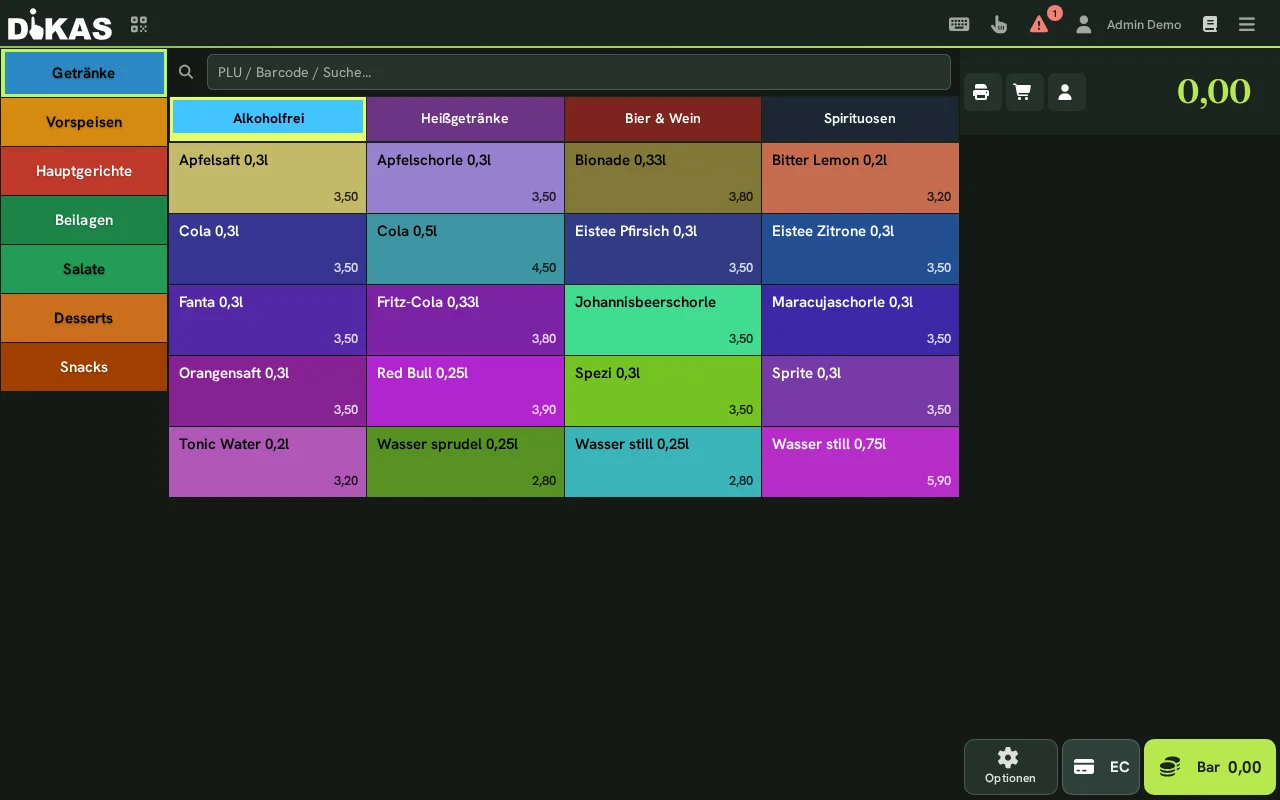The image size is (1280, 800).
Task: Select the Getränke category
Action: tap(84, 73)
